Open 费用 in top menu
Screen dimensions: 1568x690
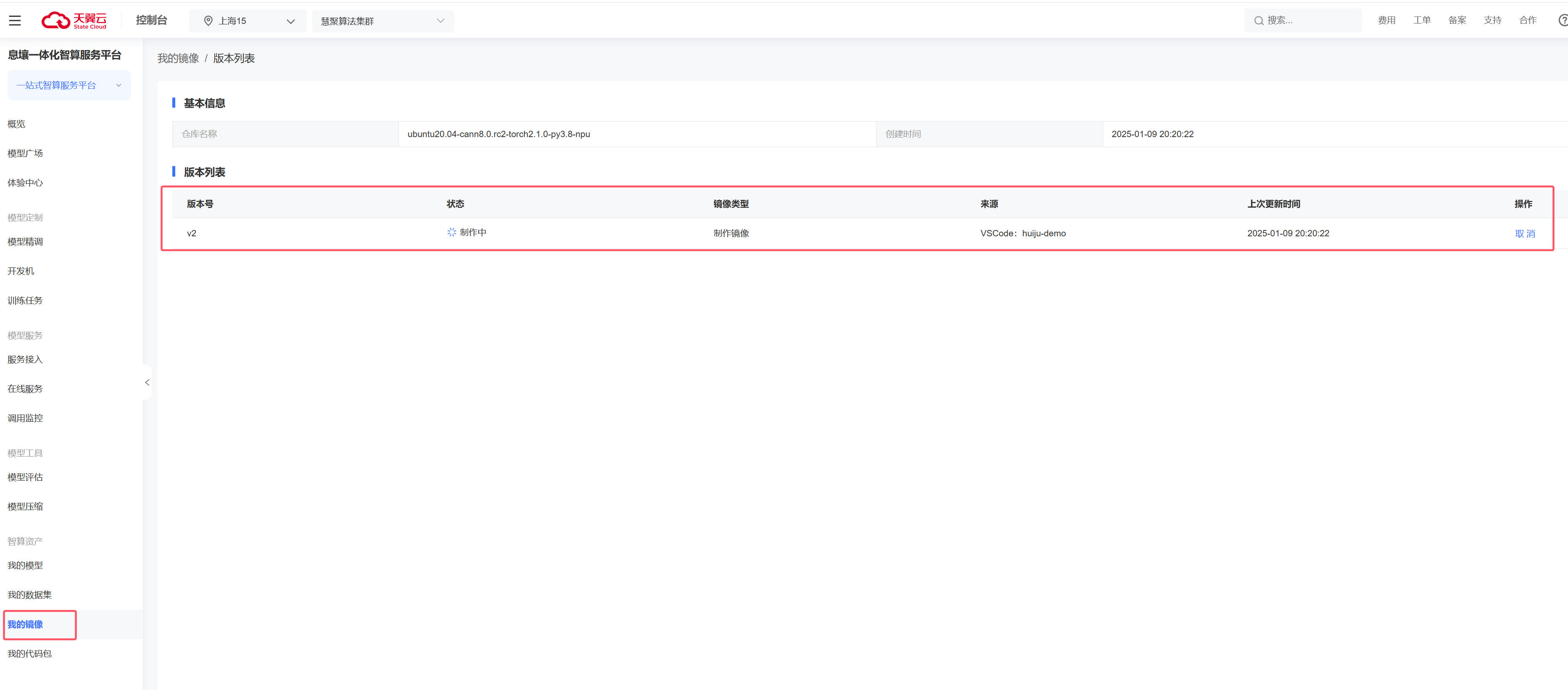[1386, 20]
